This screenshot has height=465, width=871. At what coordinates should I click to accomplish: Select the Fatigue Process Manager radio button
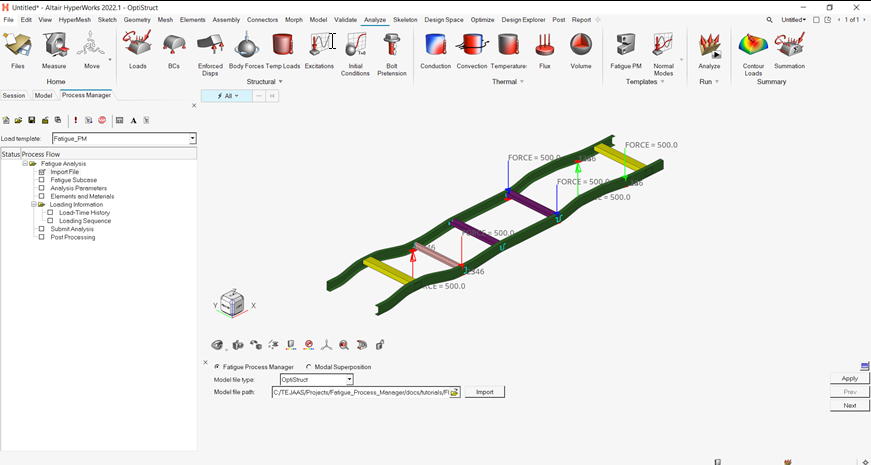click(218, 367)
